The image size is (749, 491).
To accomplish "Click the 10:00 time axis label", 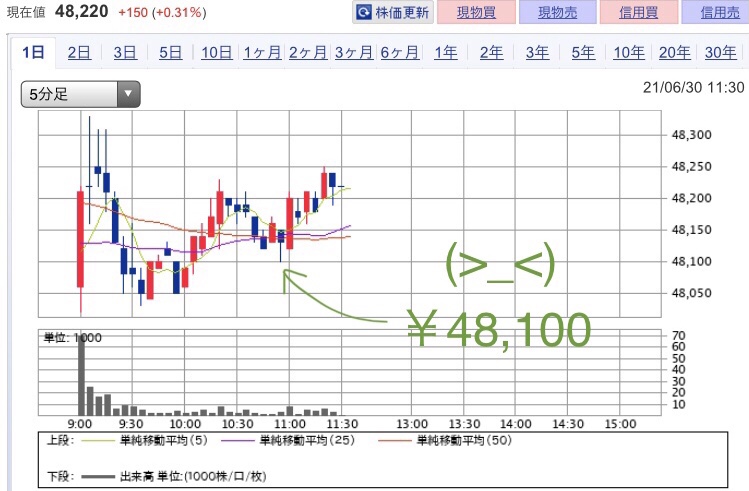I will tap(185, 424).
